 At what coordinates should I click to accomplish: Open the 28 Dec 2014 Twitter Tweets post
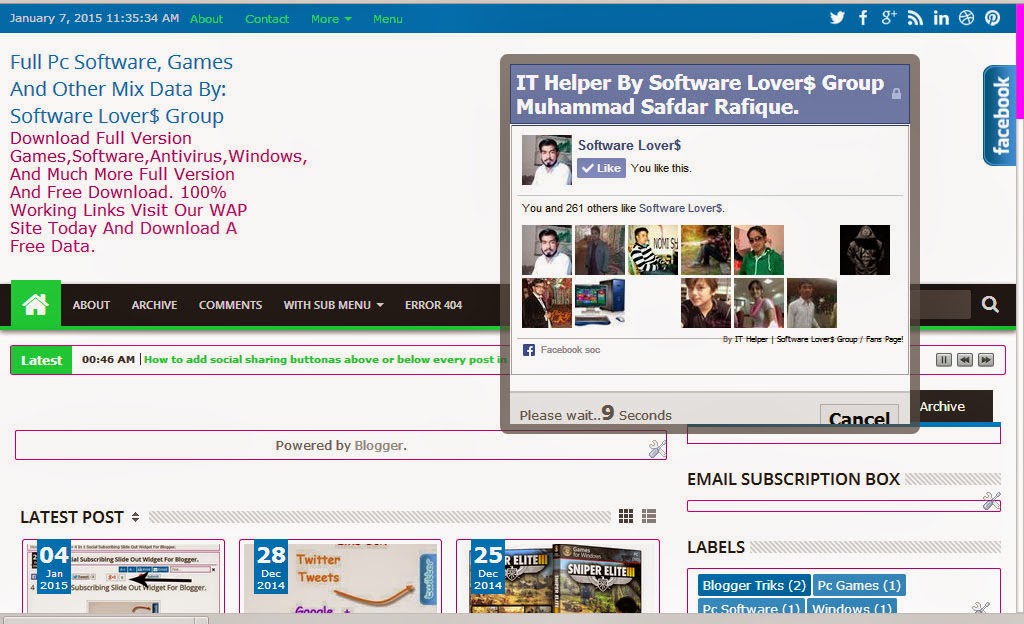click(340, 576)
